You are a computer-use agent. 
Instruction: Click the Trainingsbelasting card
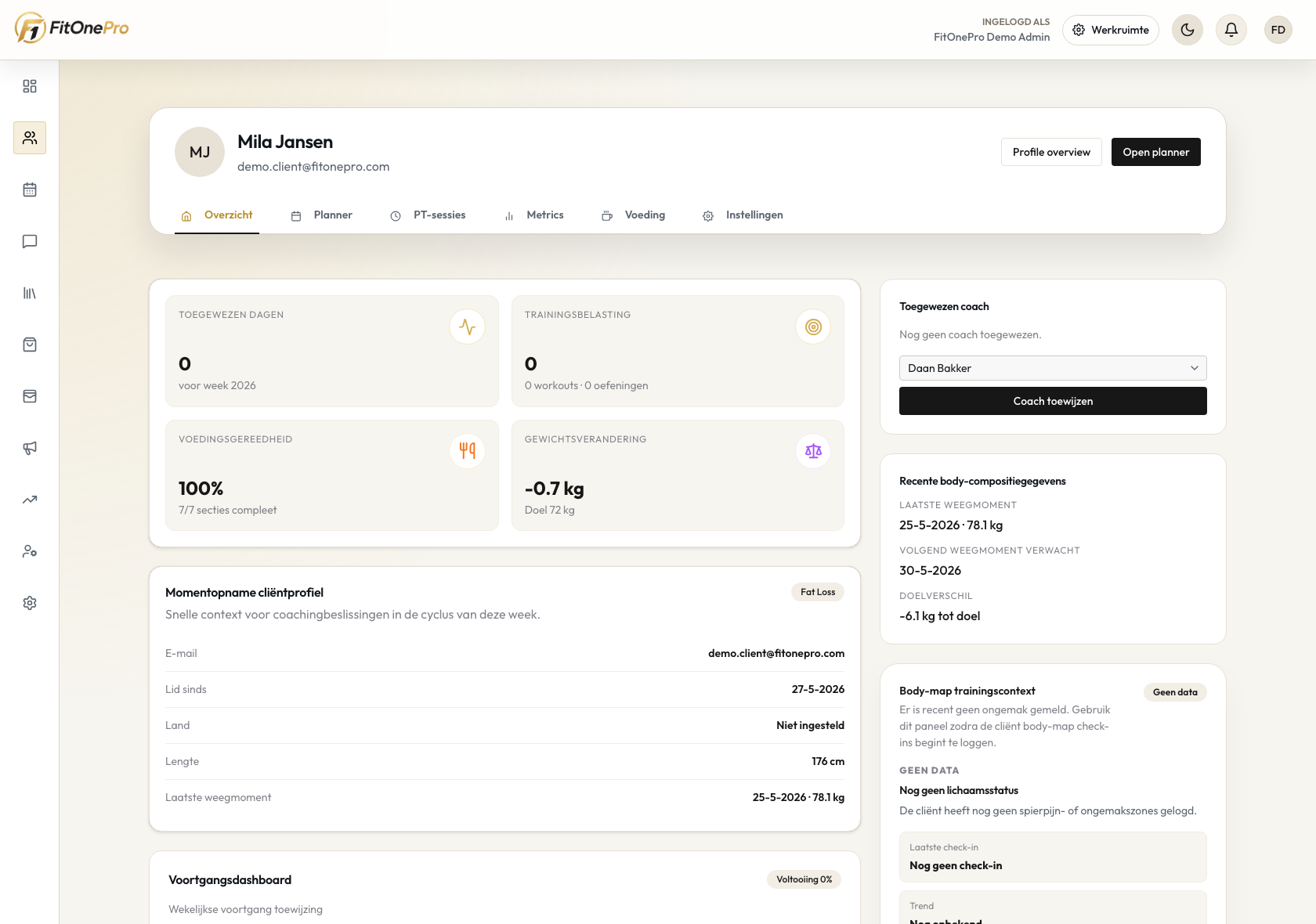[678, 351]
